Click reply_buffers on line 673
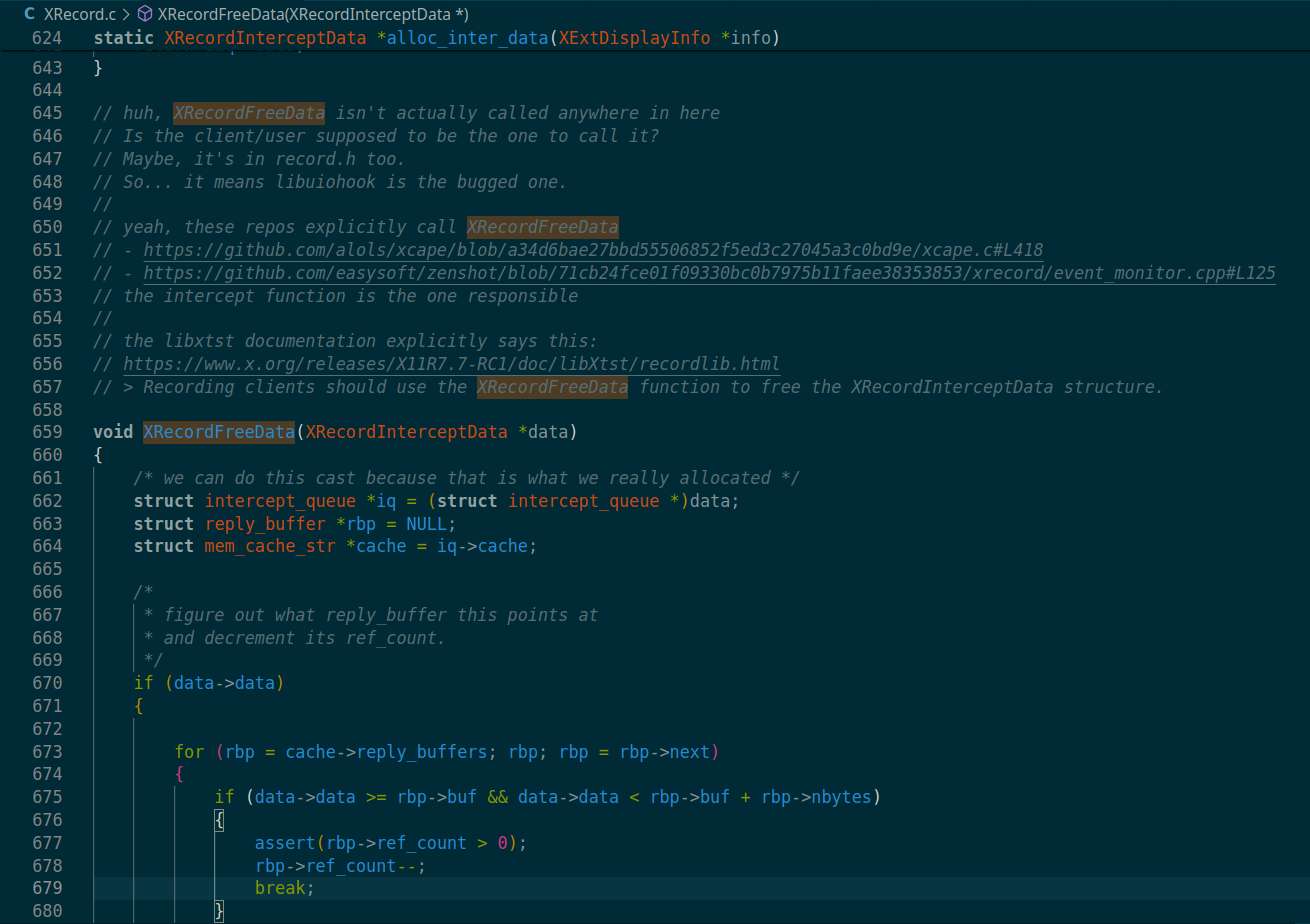This screenshot has height=924, width=1310. click(x=422, y=752)
